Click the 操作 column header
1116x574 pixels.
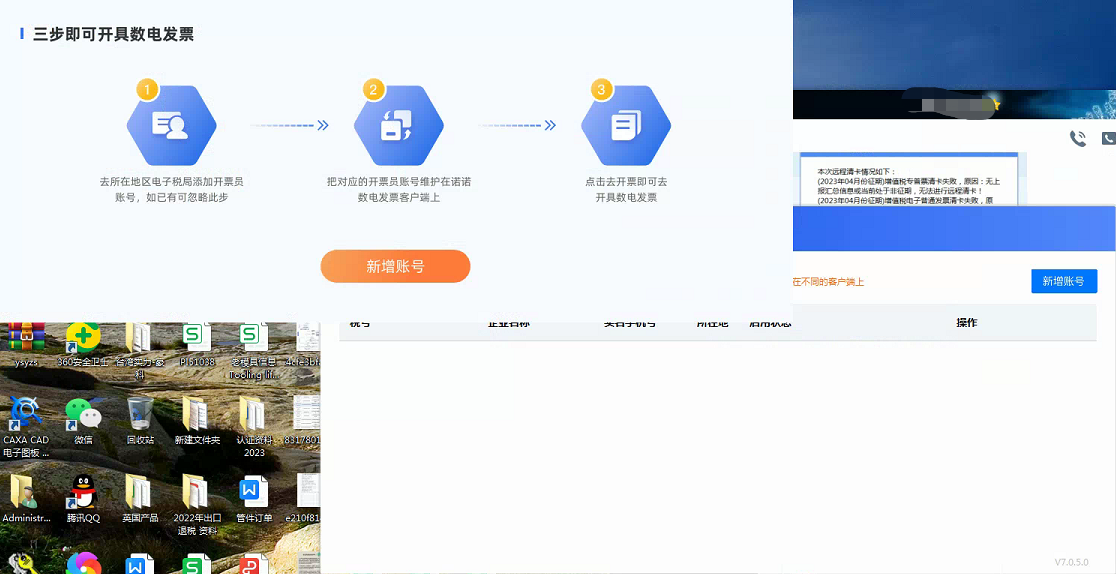(966, 323)
